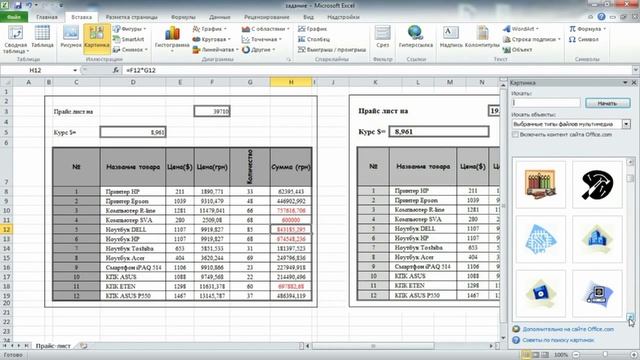Open the Линейчатая bar chart dropdown

point(216,49)
